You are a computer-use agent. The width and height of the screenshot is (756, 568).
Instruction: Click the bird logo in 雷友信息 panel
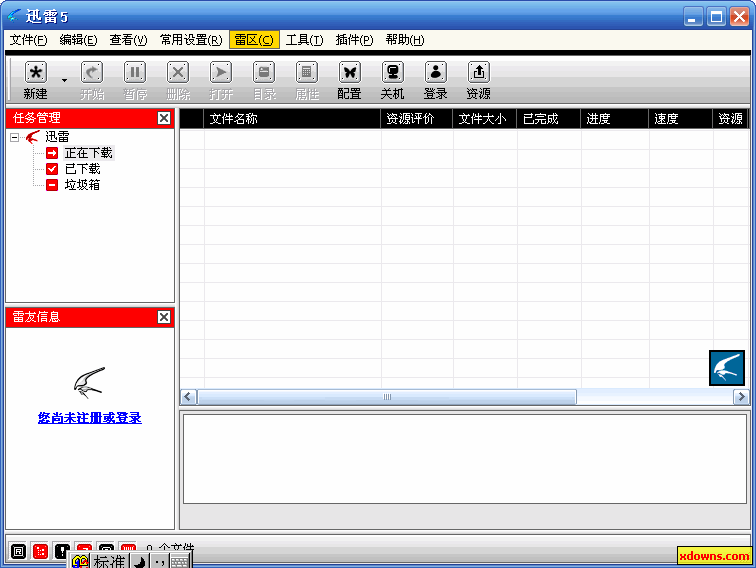90,383
